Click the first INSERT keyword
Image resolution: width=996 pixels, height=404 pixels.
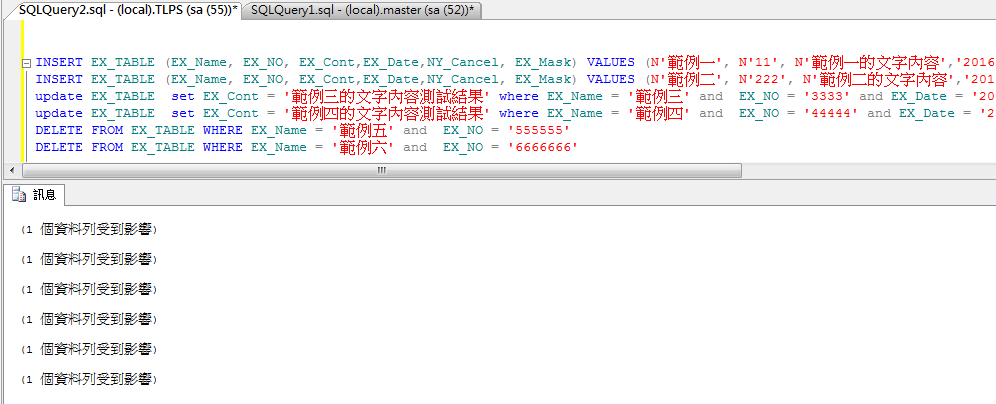click(x=59, y=62)
